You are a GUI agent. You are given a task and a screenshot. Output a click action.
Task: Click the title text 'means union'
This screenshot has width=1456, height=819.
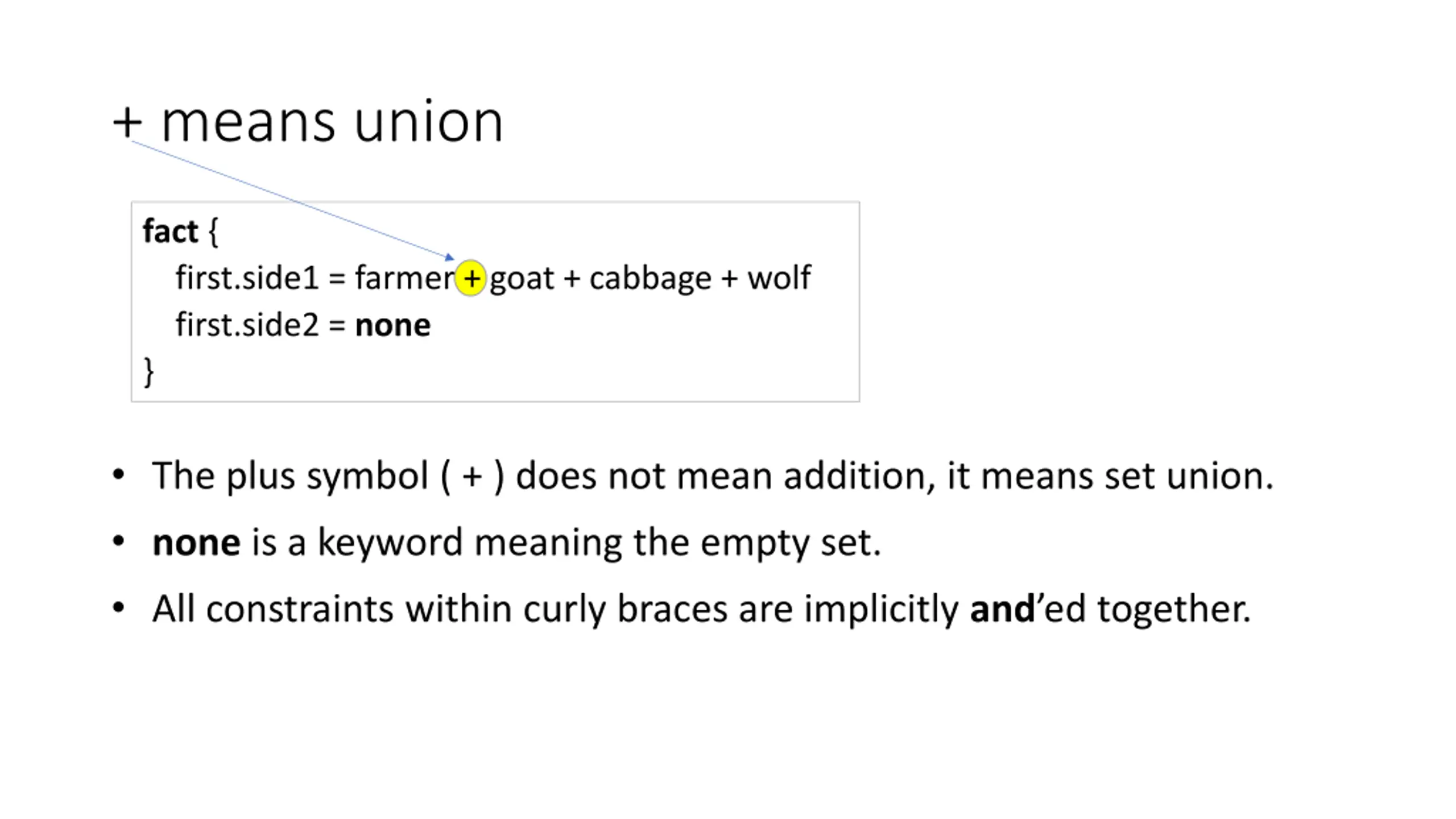tap(332, 122)
